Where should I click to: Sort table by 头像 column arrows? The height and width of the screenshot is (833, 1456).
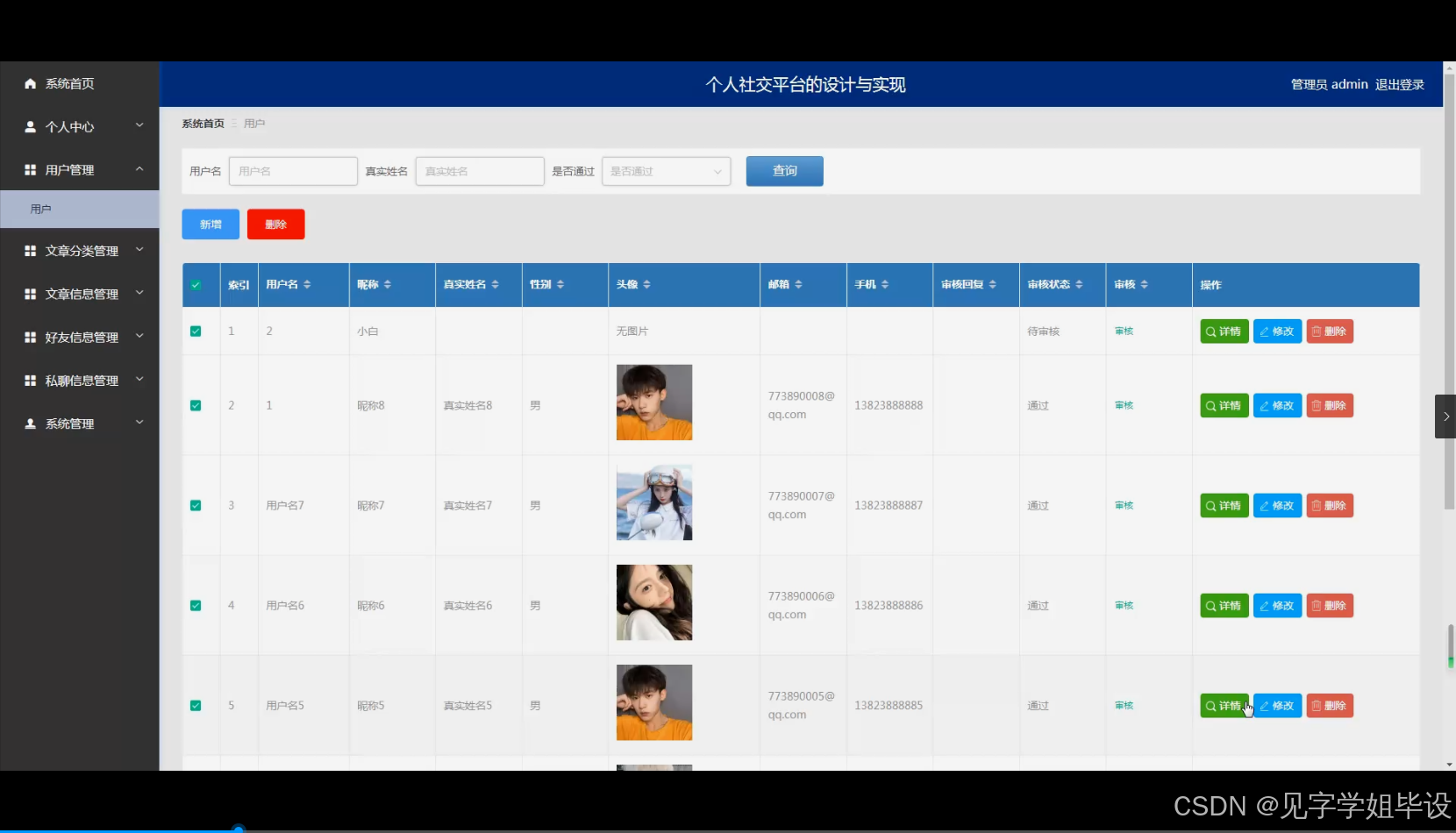point(646,284)
